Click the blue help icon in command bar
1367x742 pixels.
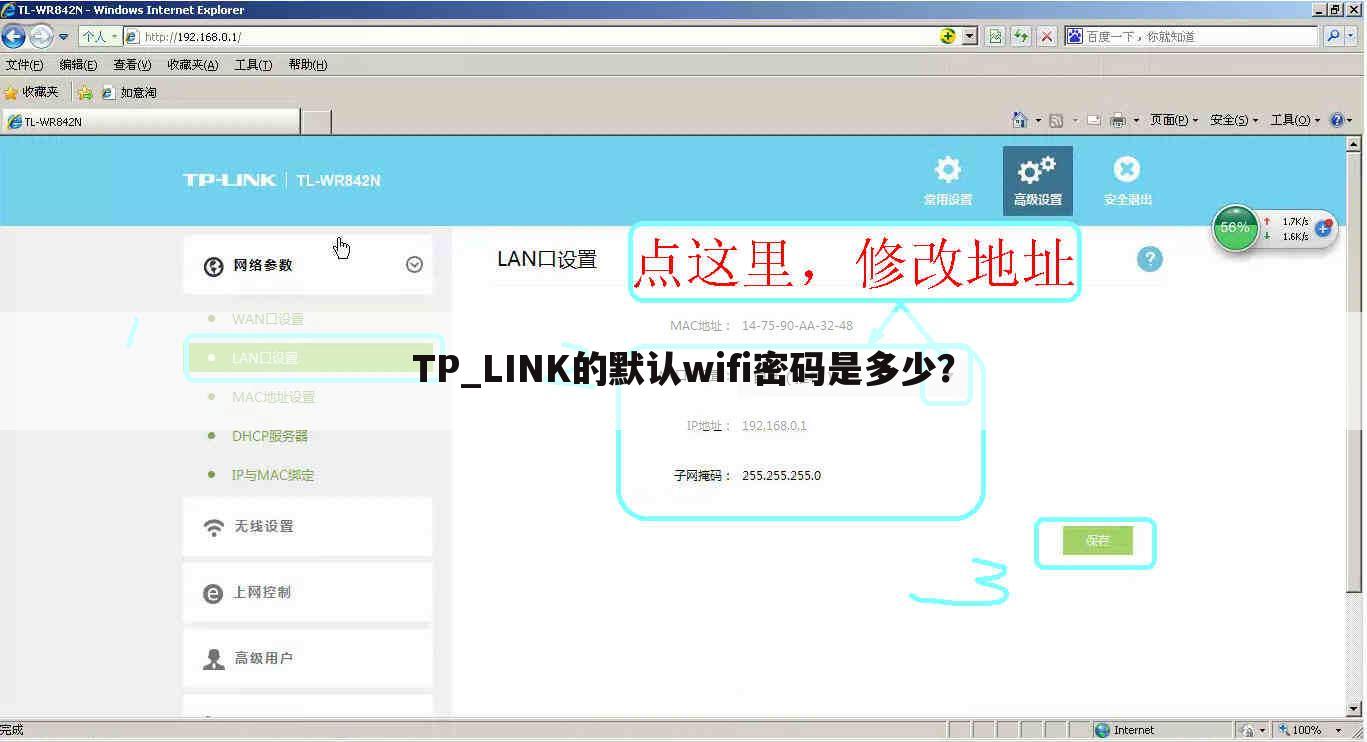tap(1337, 120)
